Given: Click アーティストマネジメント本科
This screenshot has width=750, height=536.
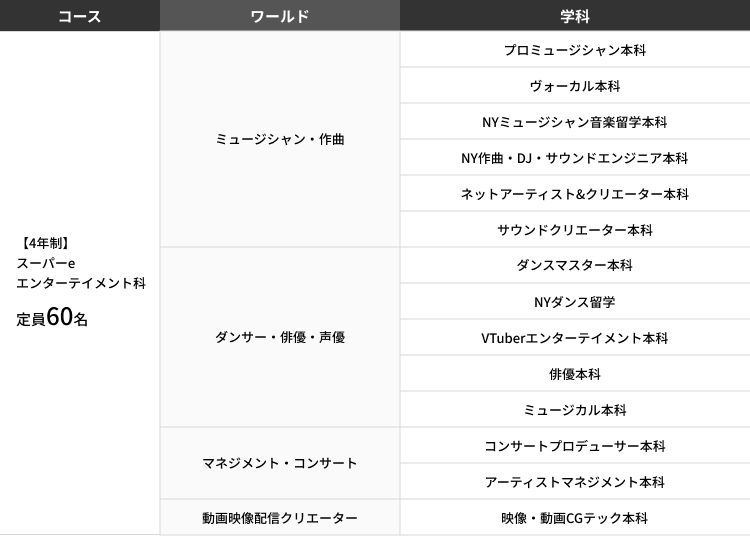Looking at the screenshot, I should point(575,482).
